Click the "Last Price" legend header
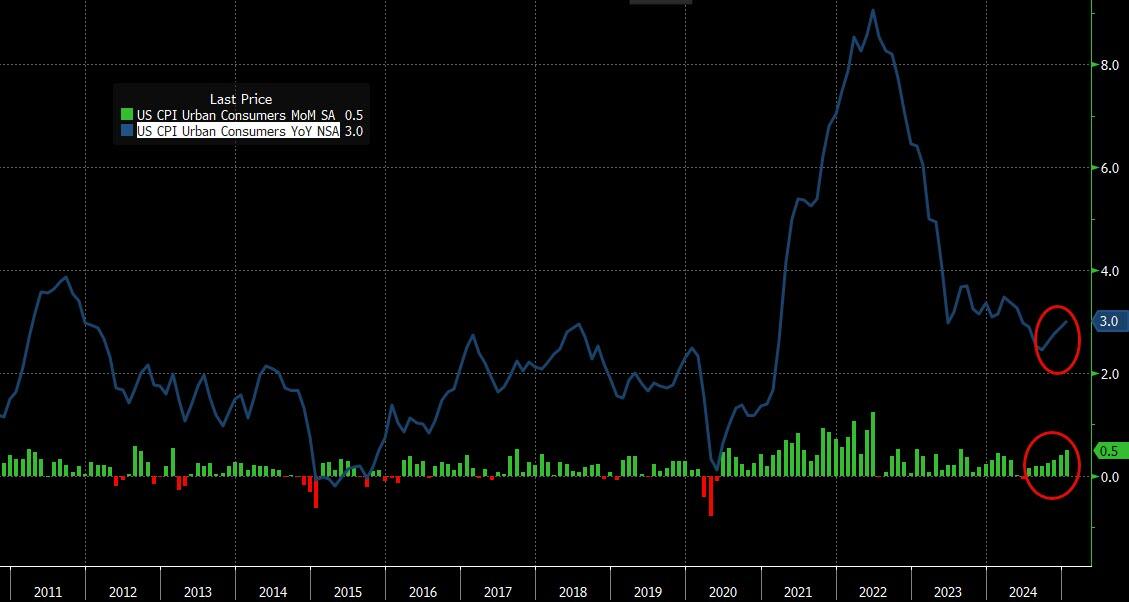 240,99
